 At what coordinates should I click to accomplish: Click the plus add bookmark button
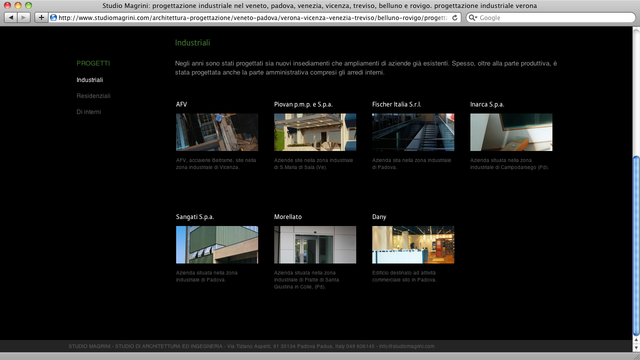(41, 18)
